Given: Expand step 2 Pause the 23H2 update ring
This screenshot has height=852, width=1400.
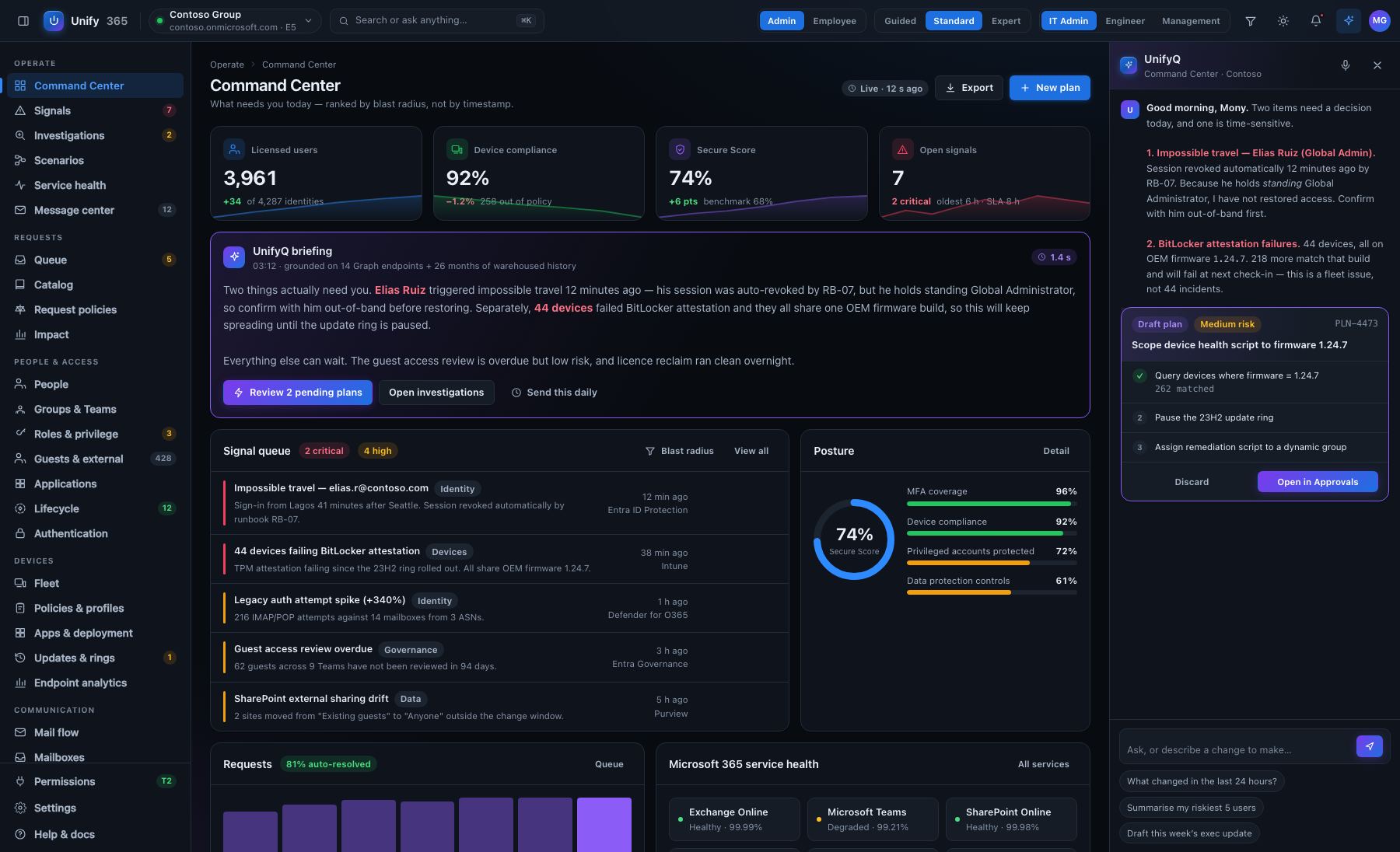Looking at the screenshot, I should (x=1255, y=417).
